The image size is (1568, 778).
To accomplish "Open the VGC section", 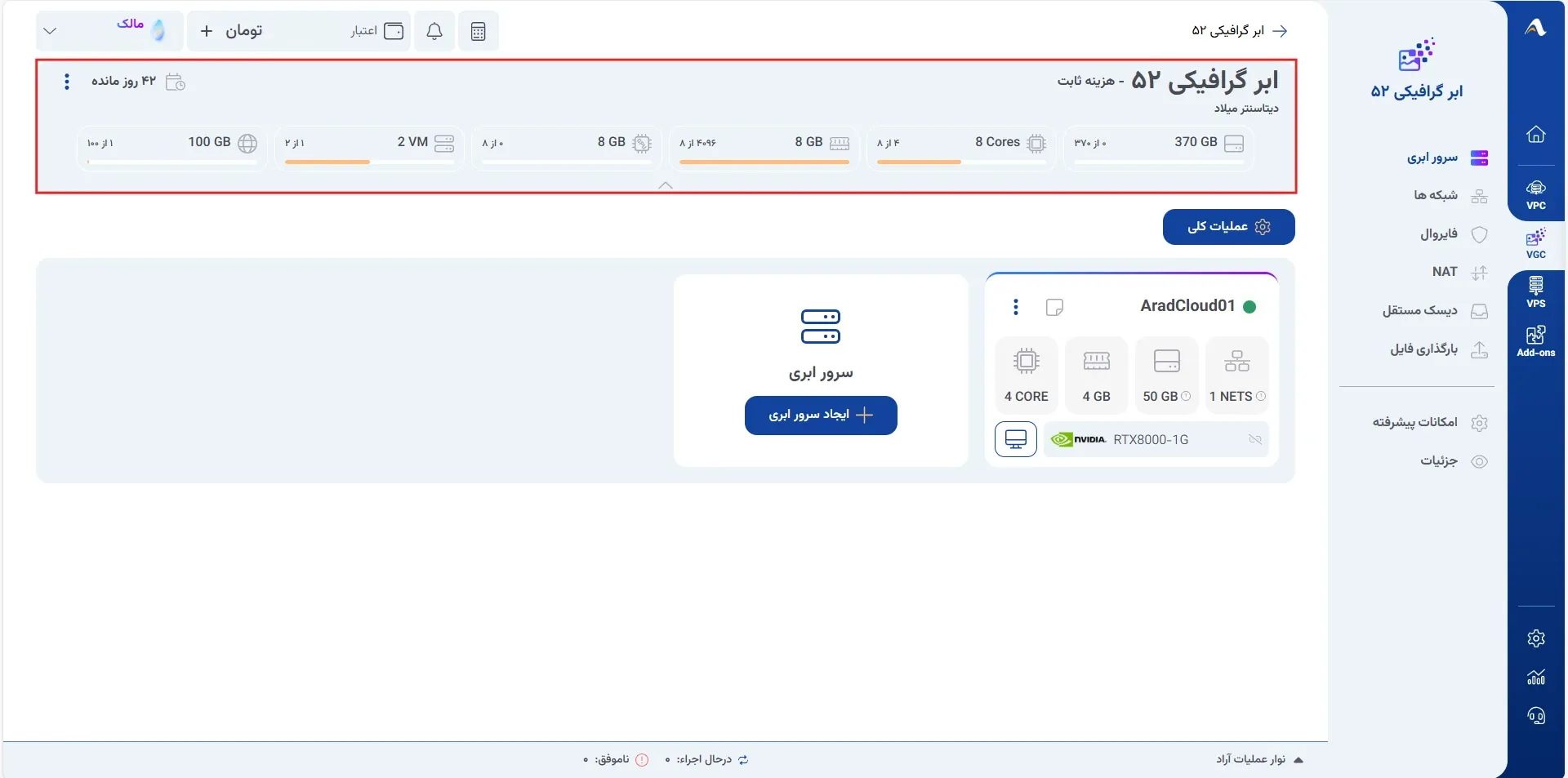I will pyautogui.click(x=1536, y=243).
